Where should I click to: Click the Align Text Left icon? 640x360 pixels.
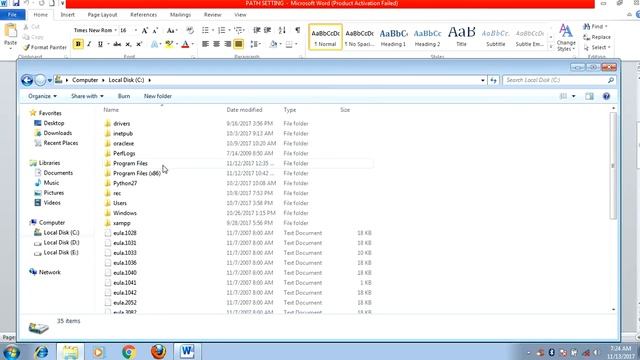tap(205, 44)
